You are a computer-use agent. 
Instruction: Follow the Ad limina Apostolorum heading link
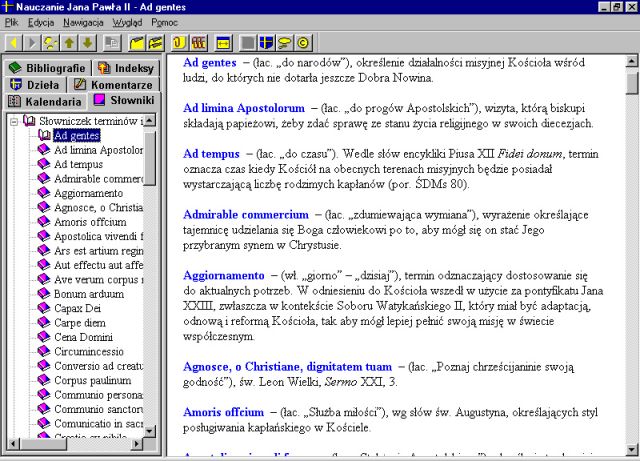tap(244, 108)
